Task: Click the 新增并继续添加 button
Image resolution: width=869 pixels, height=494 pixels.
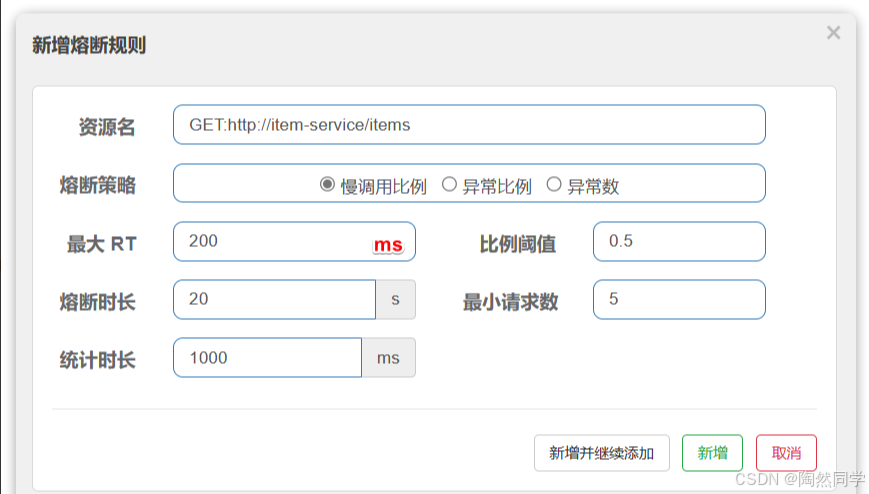Action: (602, 453)
